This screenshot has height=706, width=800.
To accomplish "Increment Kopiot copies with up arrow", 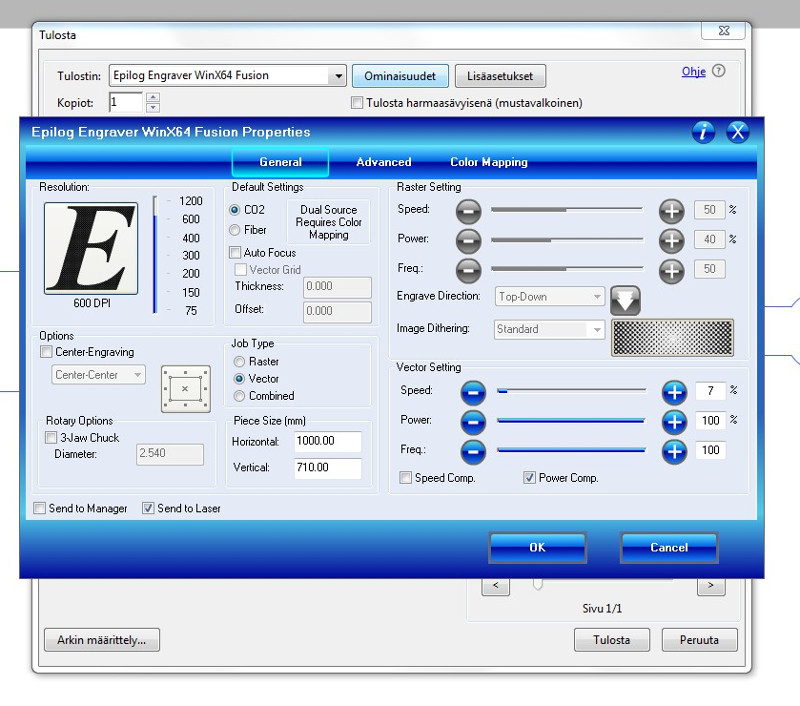I will pos(153,97).
